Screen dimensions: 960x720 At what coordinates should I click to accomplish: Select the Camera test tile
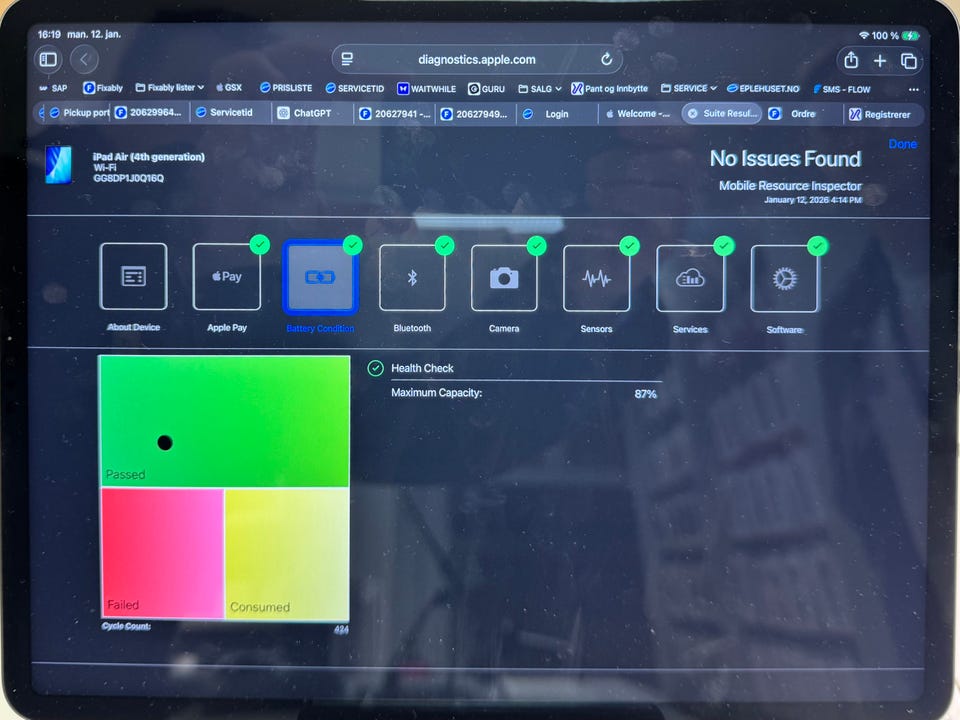tap(504, 279)
